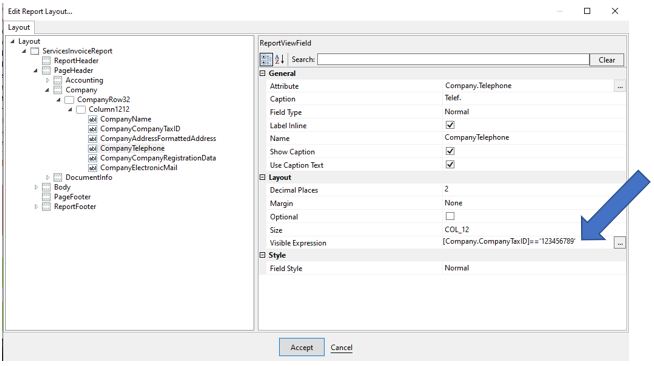The image size is (654, 366).
Task: Click the Visible Expression value text
Action: pos(509,242)
